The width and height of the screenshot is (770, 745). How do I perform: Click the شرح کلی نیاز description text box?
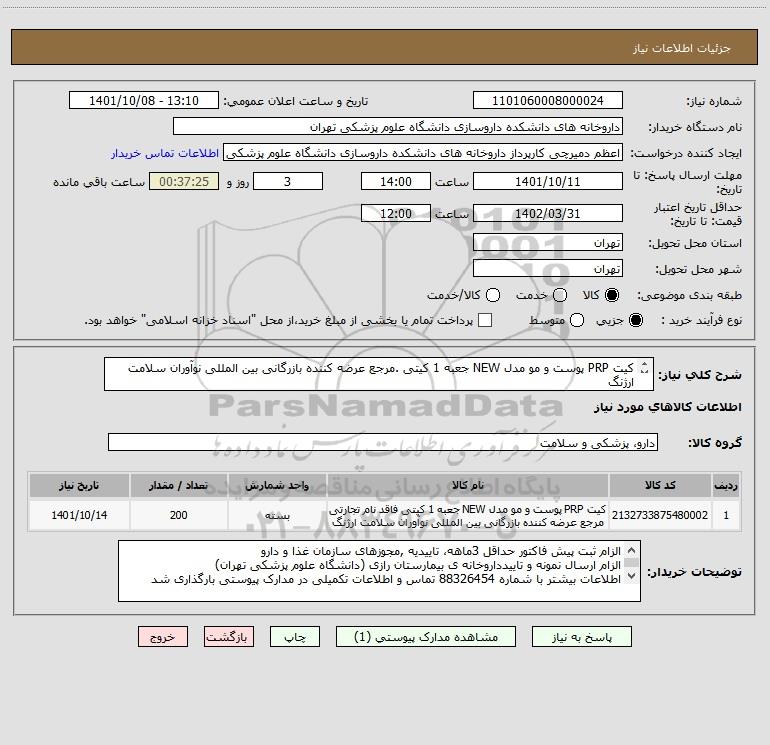tap(379, 374)
